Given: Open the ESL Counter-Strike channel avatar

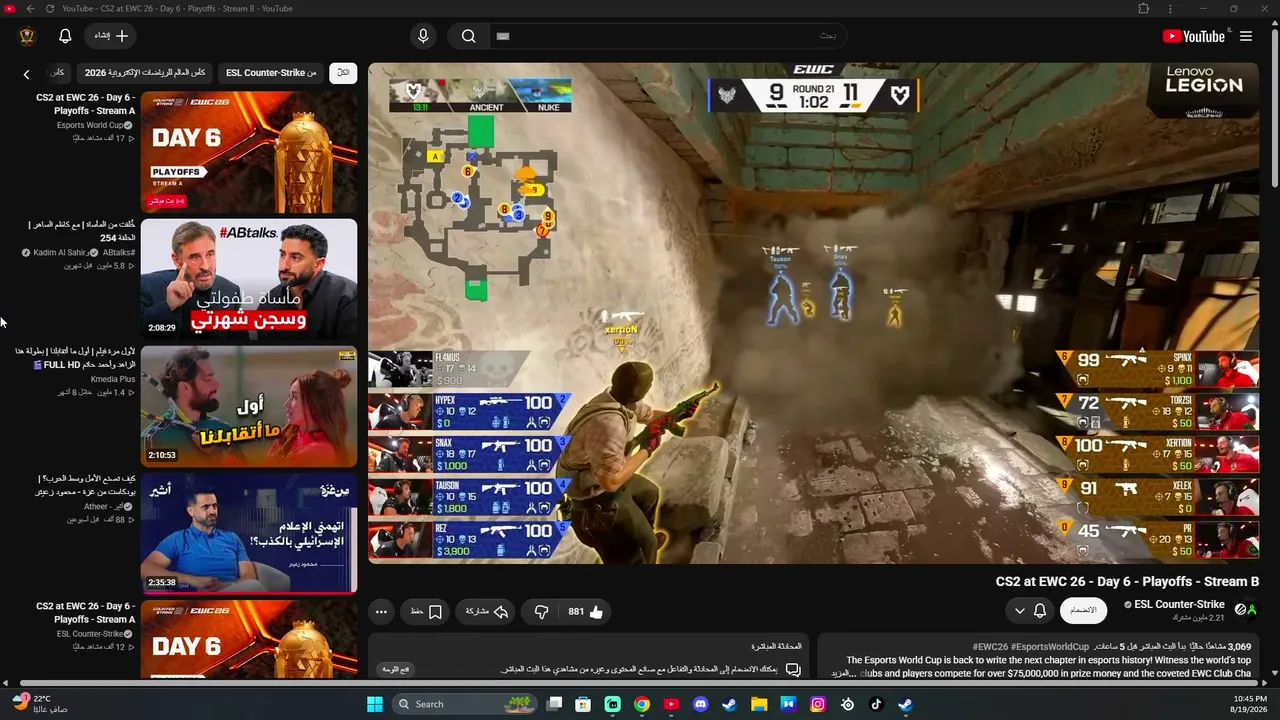Looking at the screenshot, I should click(1245, 609).
